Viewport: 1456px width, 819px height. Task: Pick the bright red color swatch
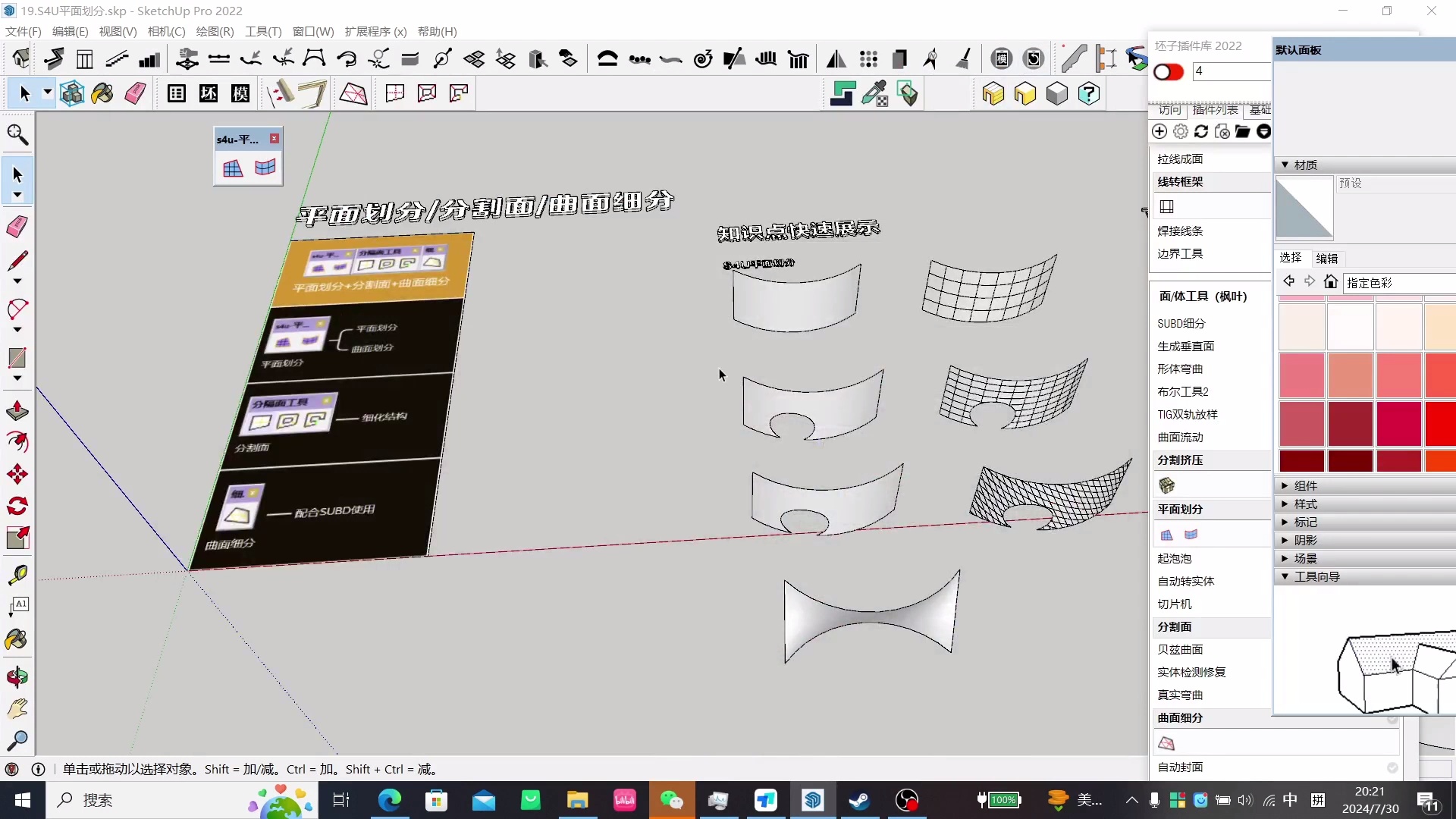tap(1439, 423)
